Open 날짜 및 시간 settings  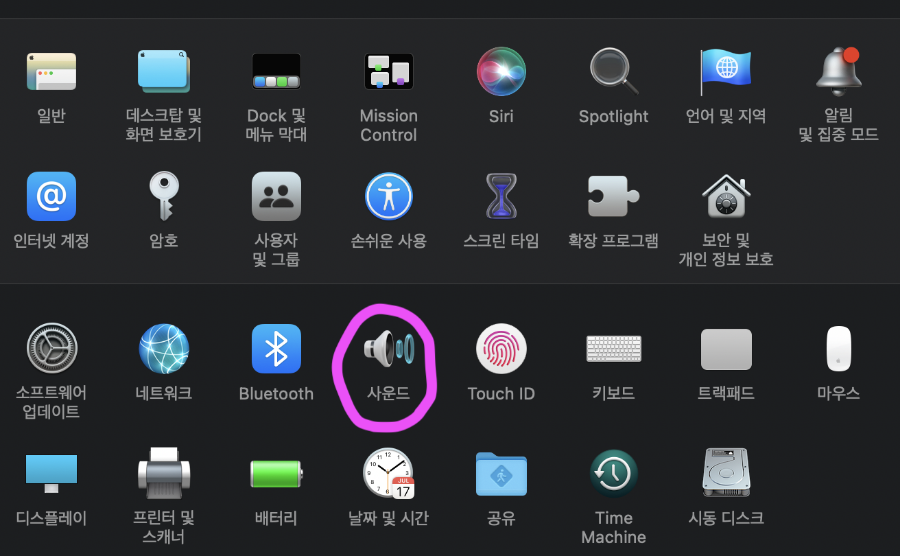coord(389,473)
